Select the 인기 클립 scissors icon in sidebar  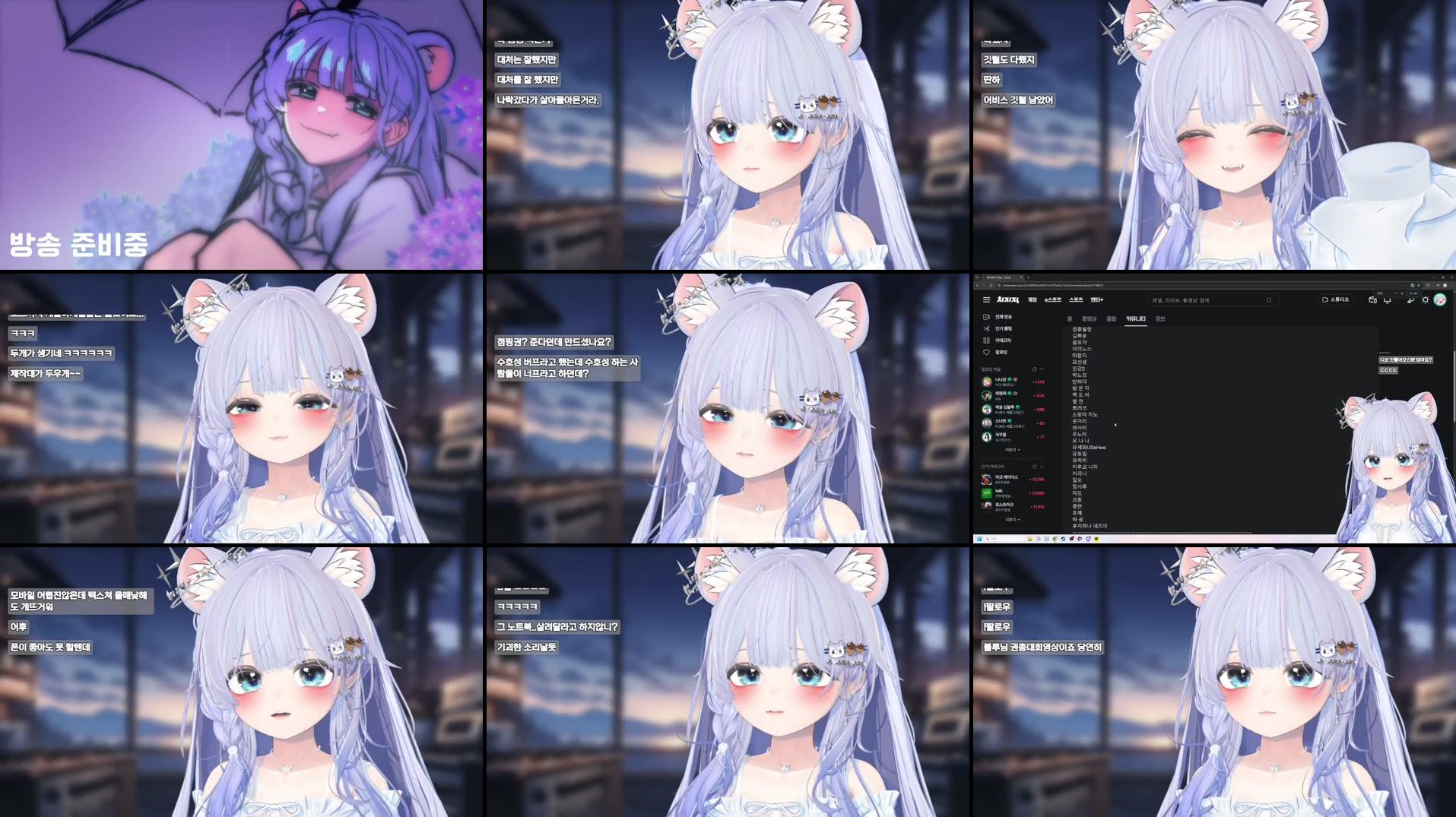pos(986,329)
